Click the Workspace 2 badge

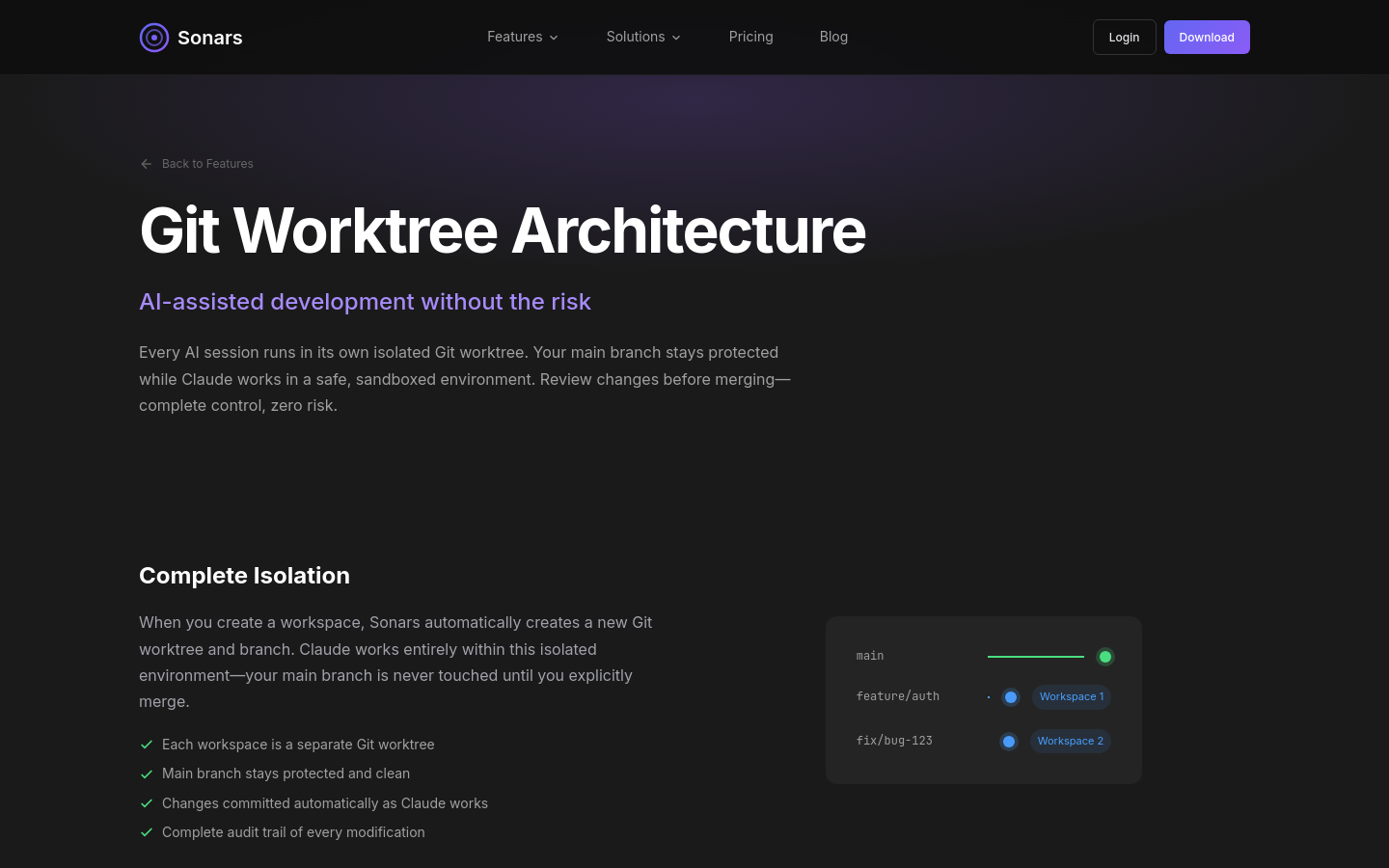(1071, 741)
